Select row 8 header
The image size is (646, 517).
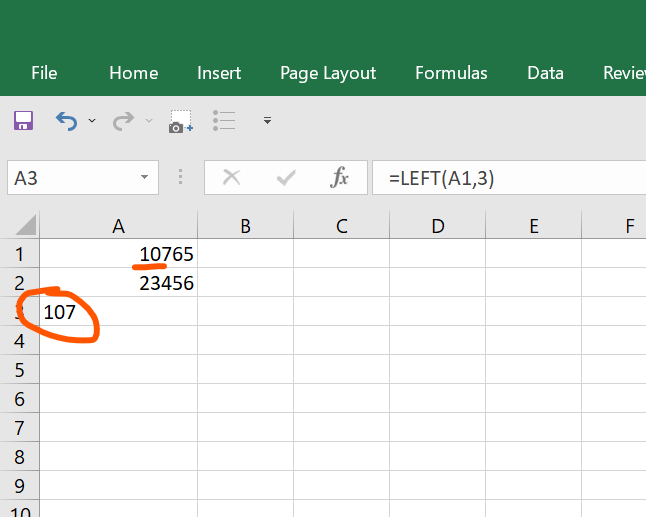point(19,456)
